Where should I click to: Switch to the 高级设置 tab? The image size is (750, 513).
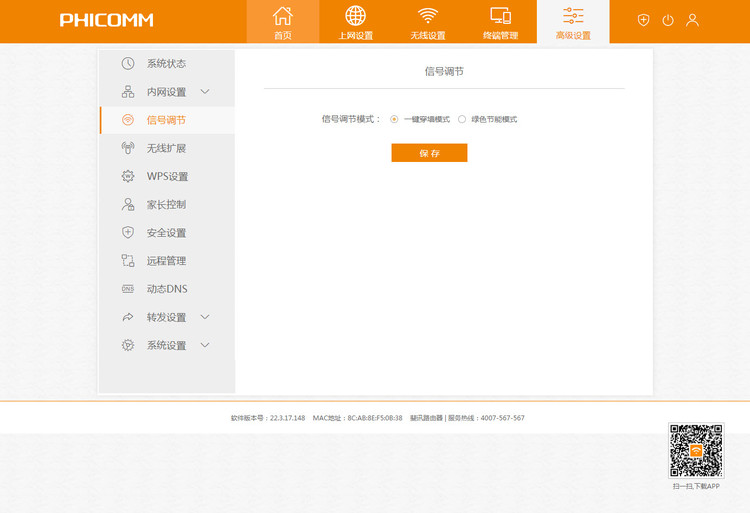[573, 22]
